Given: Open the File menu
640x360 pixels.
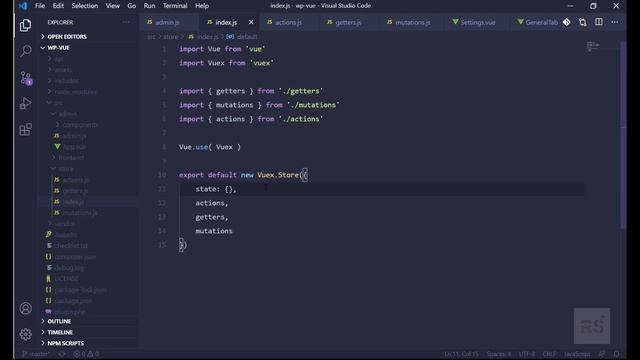Looking at the screenshot, I should pos(40,6).
